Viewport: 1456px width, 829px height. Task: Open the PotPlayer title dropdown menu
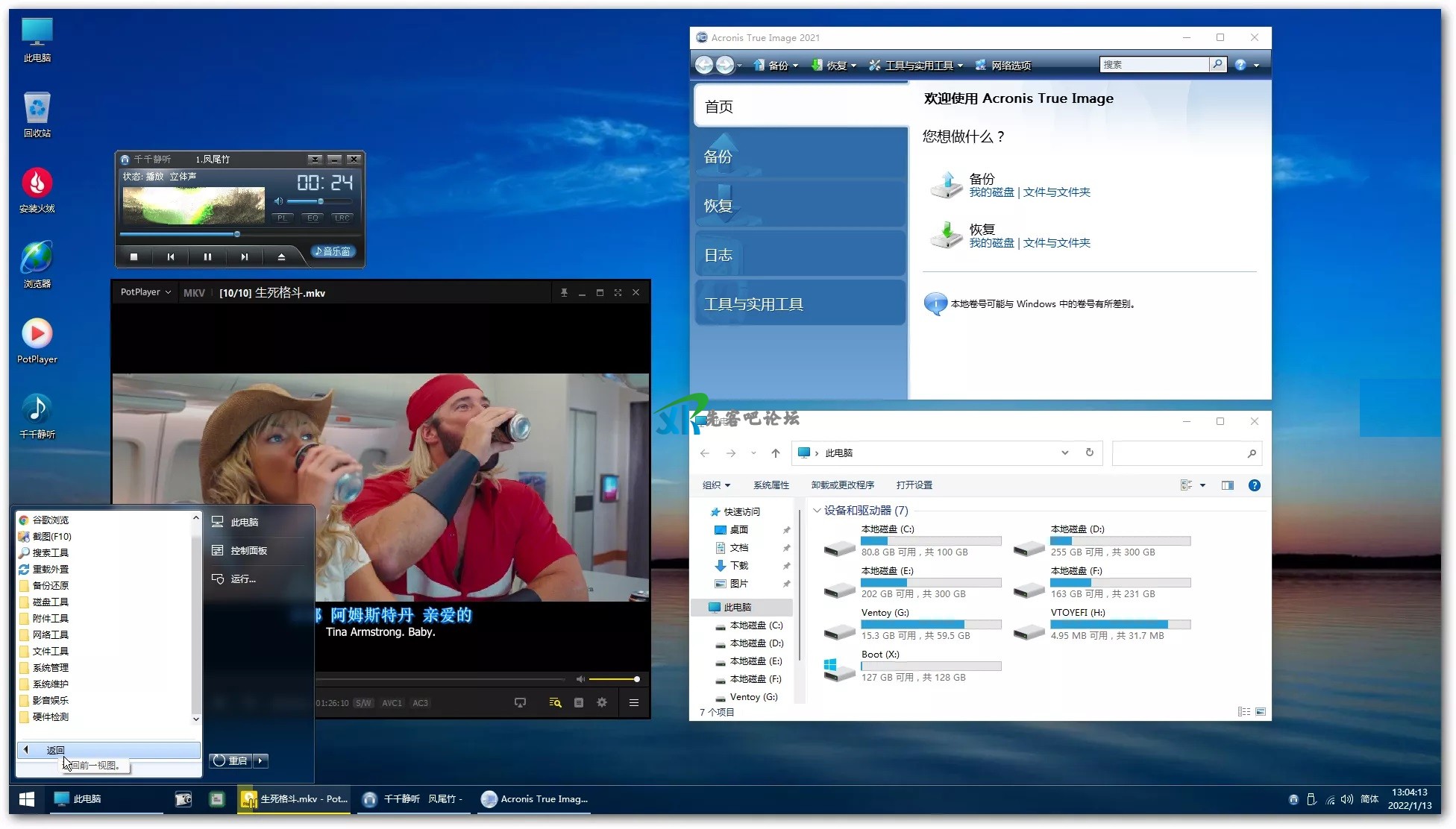(145, 292)
